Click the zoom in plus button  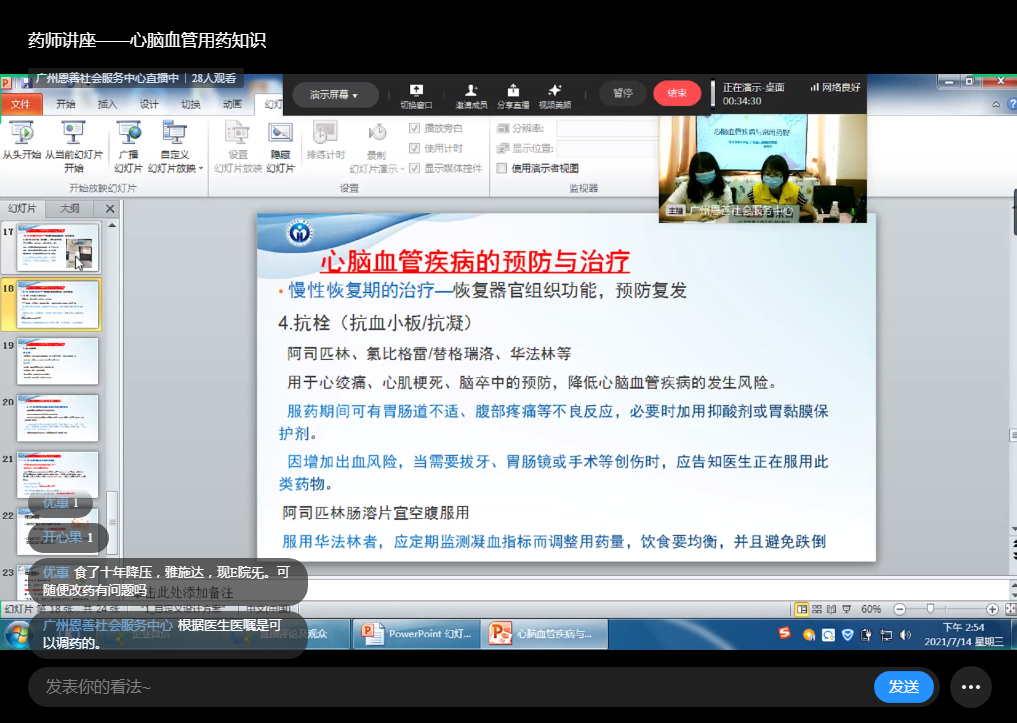pos(992,610)
